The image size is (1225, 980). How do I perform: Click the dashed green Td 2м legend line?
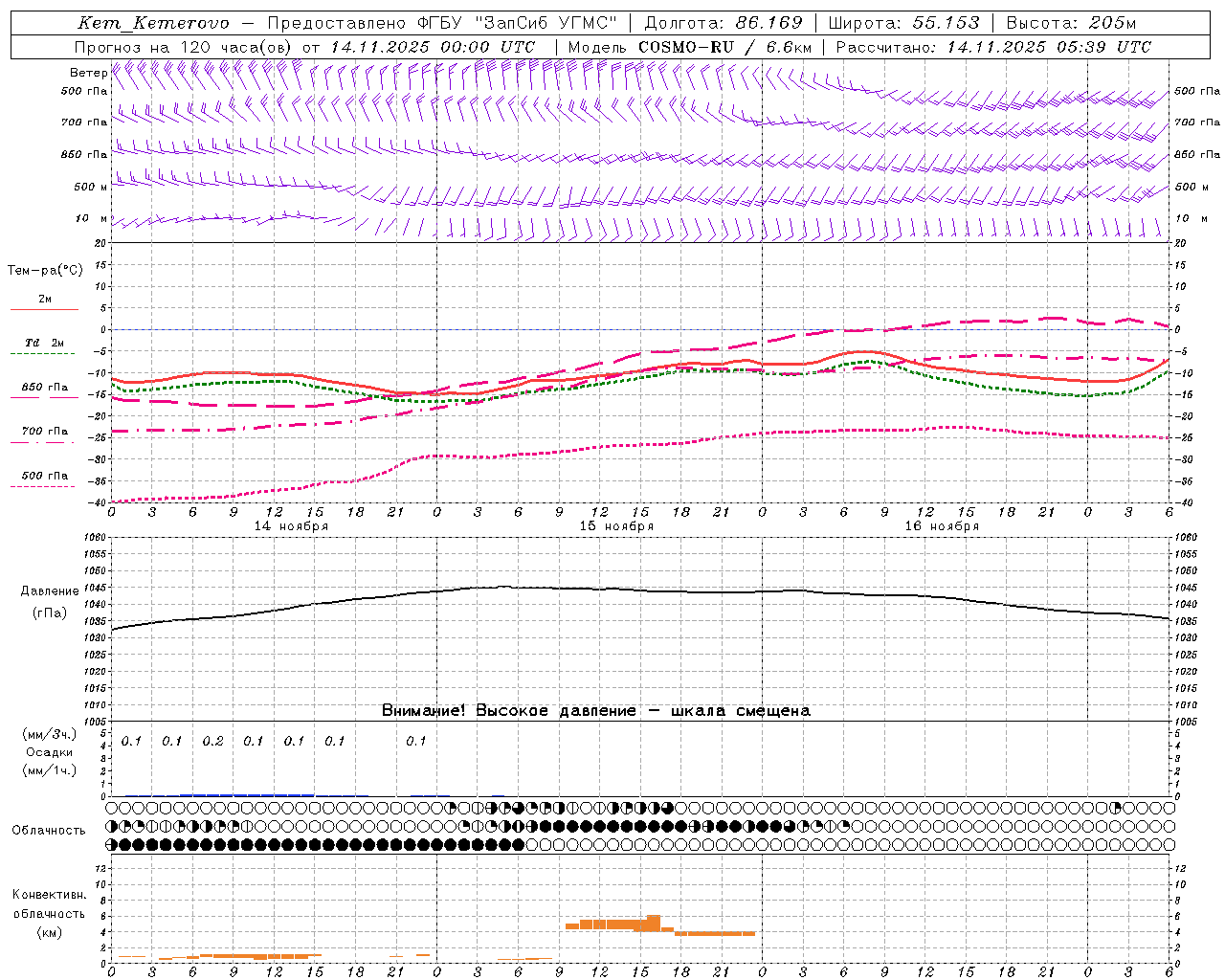click(x=42, y=354)
